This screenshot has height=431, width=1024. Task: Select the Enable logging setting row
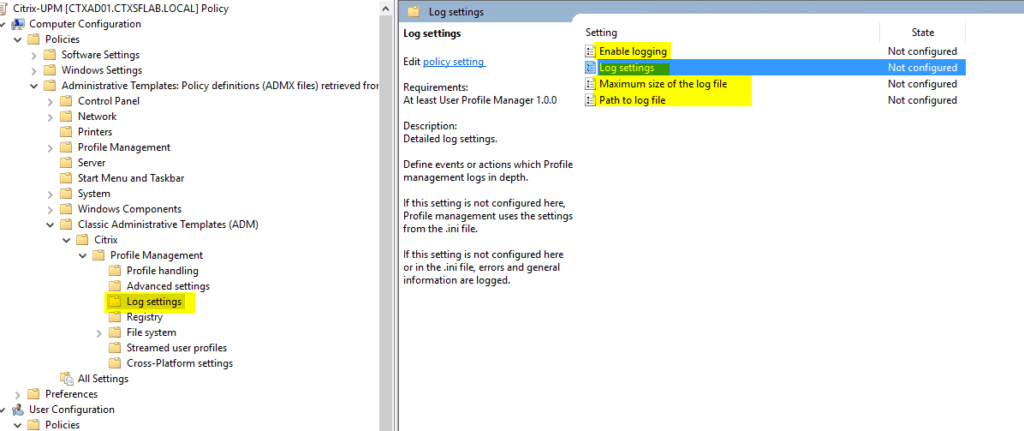[x=774, y=51]
